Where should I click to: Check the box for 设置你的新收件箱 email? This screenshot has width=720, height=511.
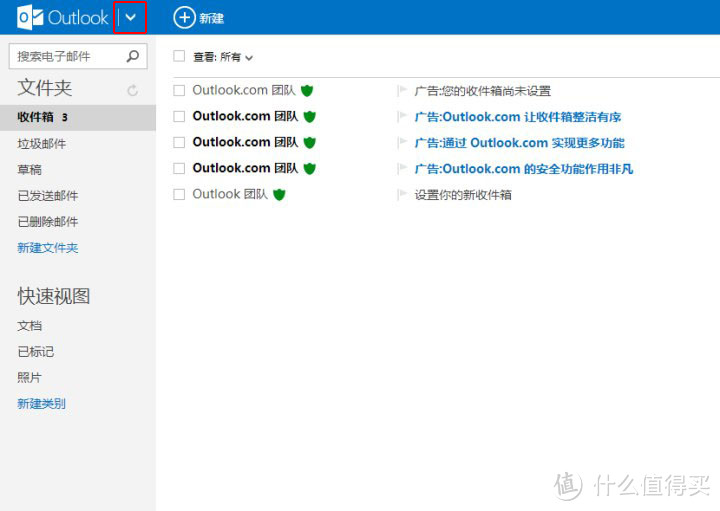point(179,195)
